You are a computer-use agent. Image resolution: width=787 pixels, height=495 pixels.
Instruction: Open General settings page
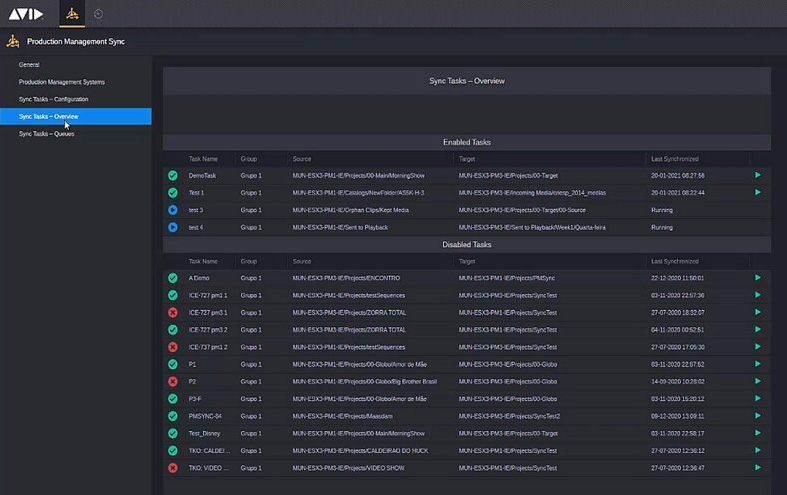[x=29, y=65]
